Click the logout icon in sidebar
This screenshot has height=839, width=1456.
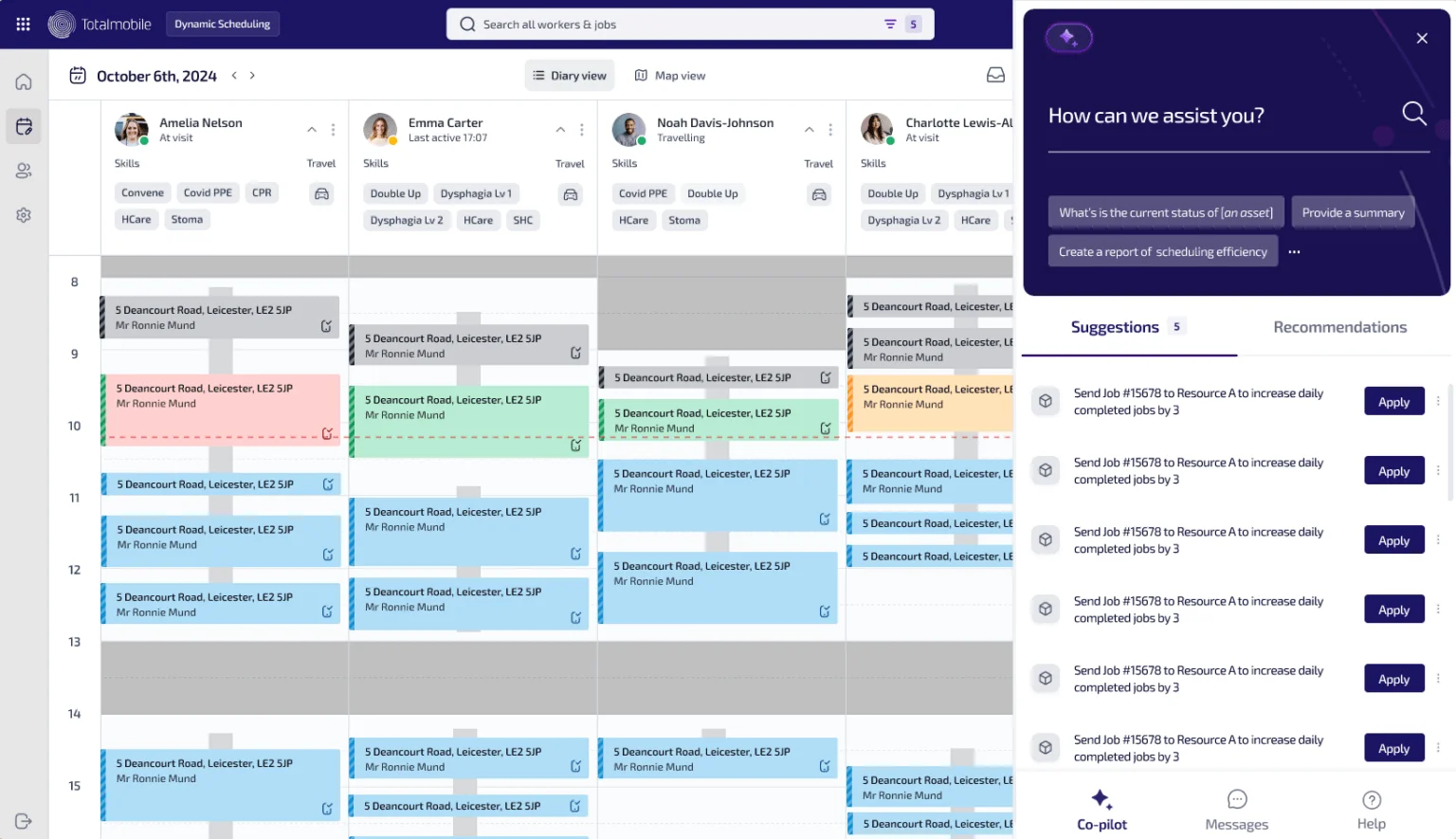(24, 821)
